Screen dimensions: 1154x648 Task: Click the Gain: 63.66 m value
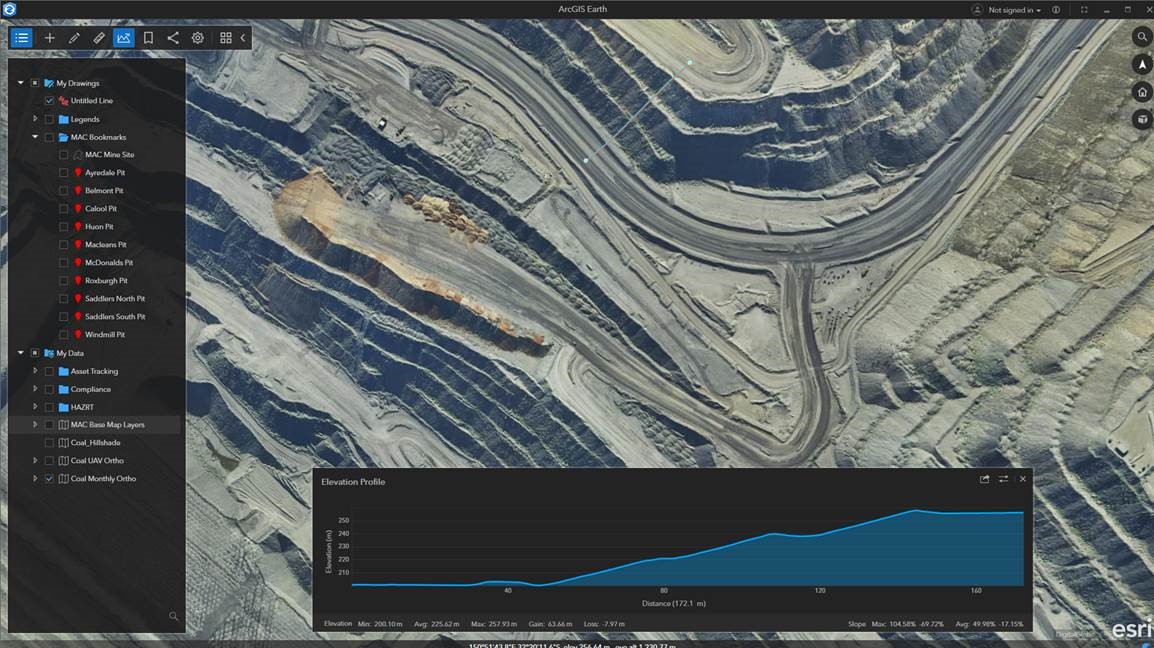point(550,624)
